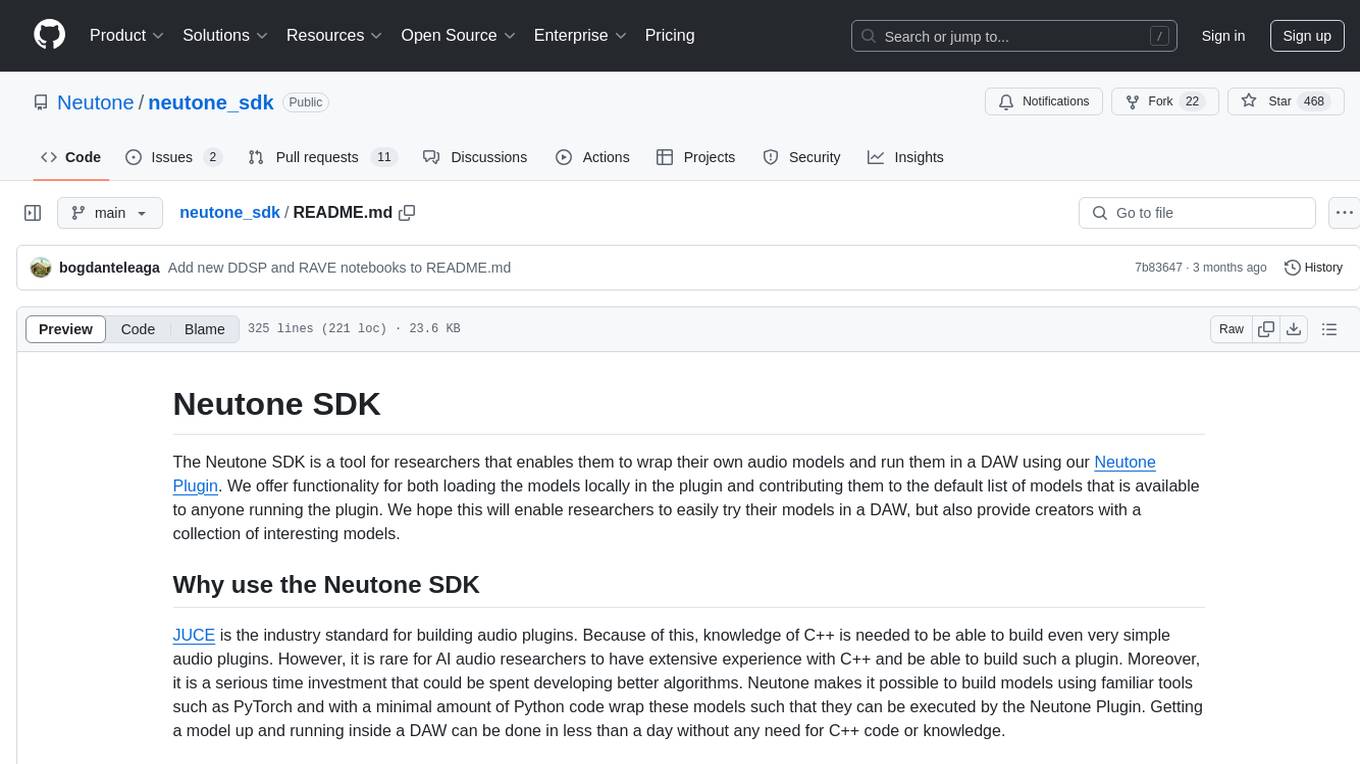Open the Pull requests tab

click(322, 157)
